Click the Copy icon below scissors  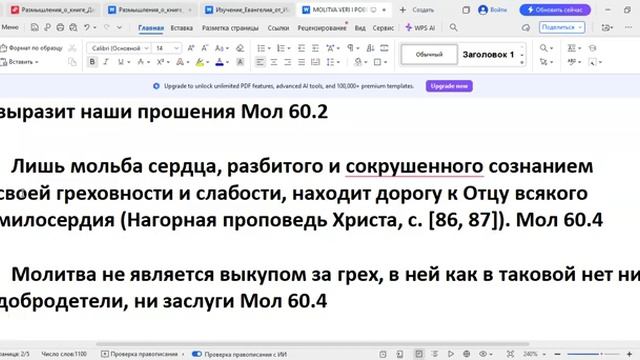click(x=72, y=62)
